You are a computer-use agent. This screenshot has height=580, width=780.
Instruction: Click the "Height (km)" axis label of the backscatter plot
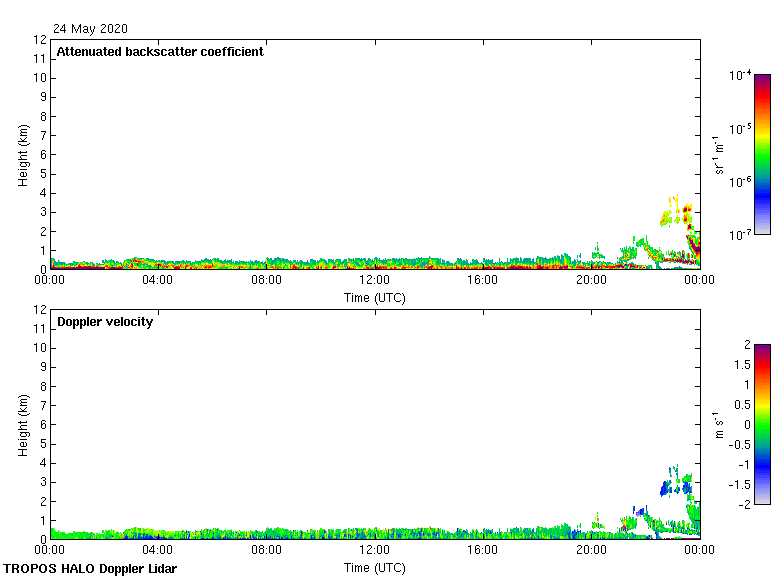[x=22, y=155]
